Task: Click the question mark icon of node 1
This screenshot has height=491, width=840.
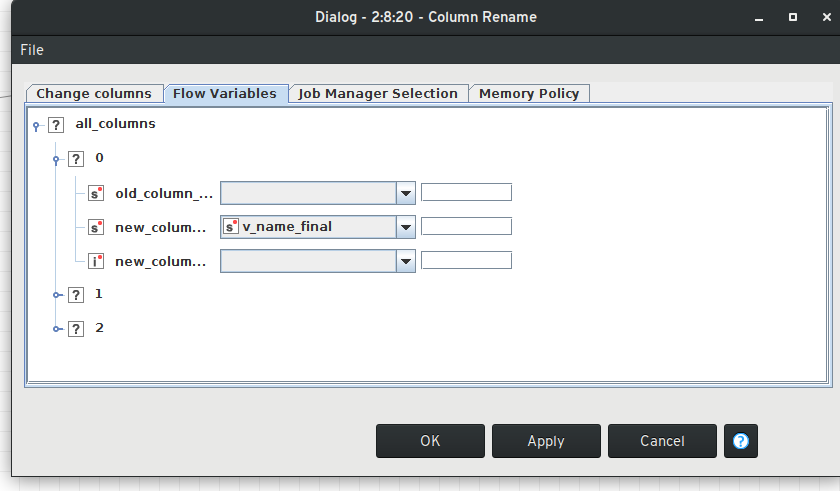Action: click(x=76, y=295)
